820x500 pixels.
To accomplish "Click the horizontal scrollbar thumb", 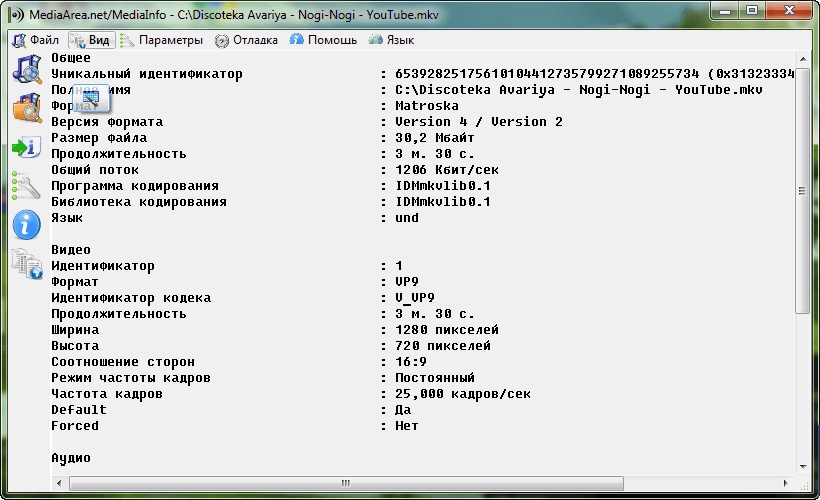I will click(x=346, y=483).
